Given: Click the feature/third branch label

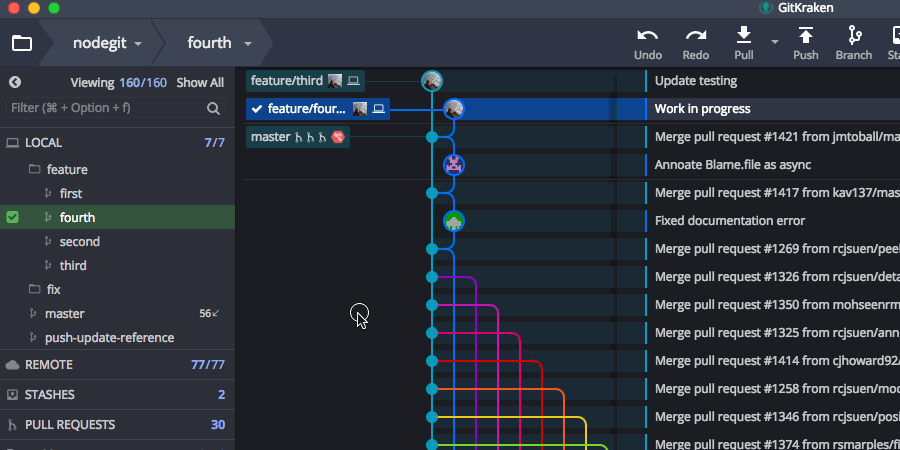Looking at the screenshot, I should [x=305, y=80].
